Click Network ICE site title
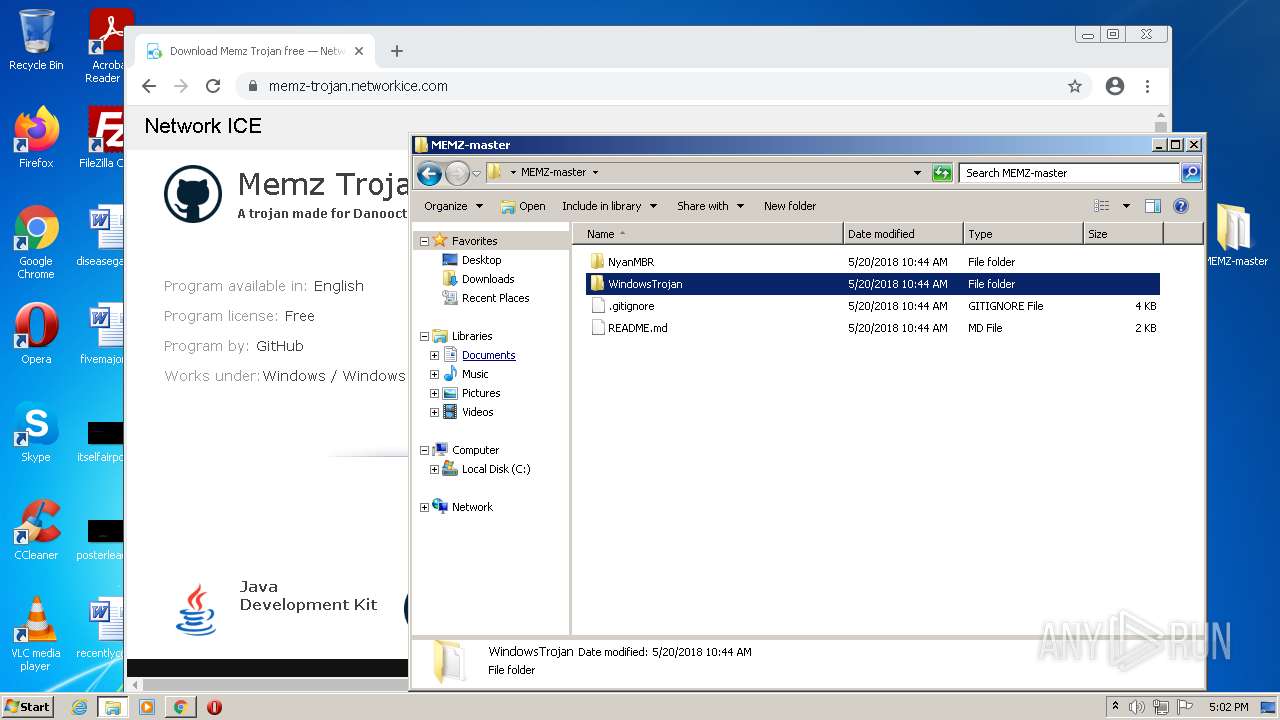This screenshot has height=720, width=1280. [203, 126]
